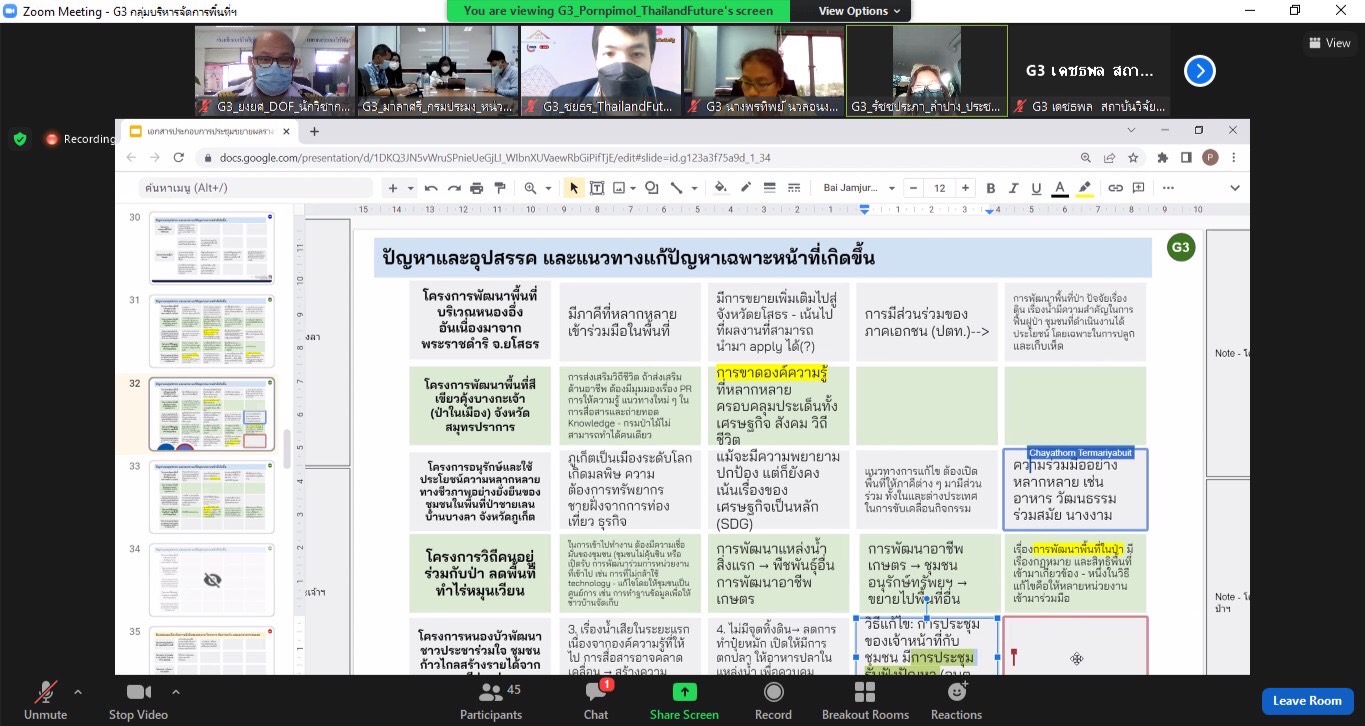This screenshot has height=726, width=1365.
Task: Click Stop Video in Zoom
Action: coord(138,699)
